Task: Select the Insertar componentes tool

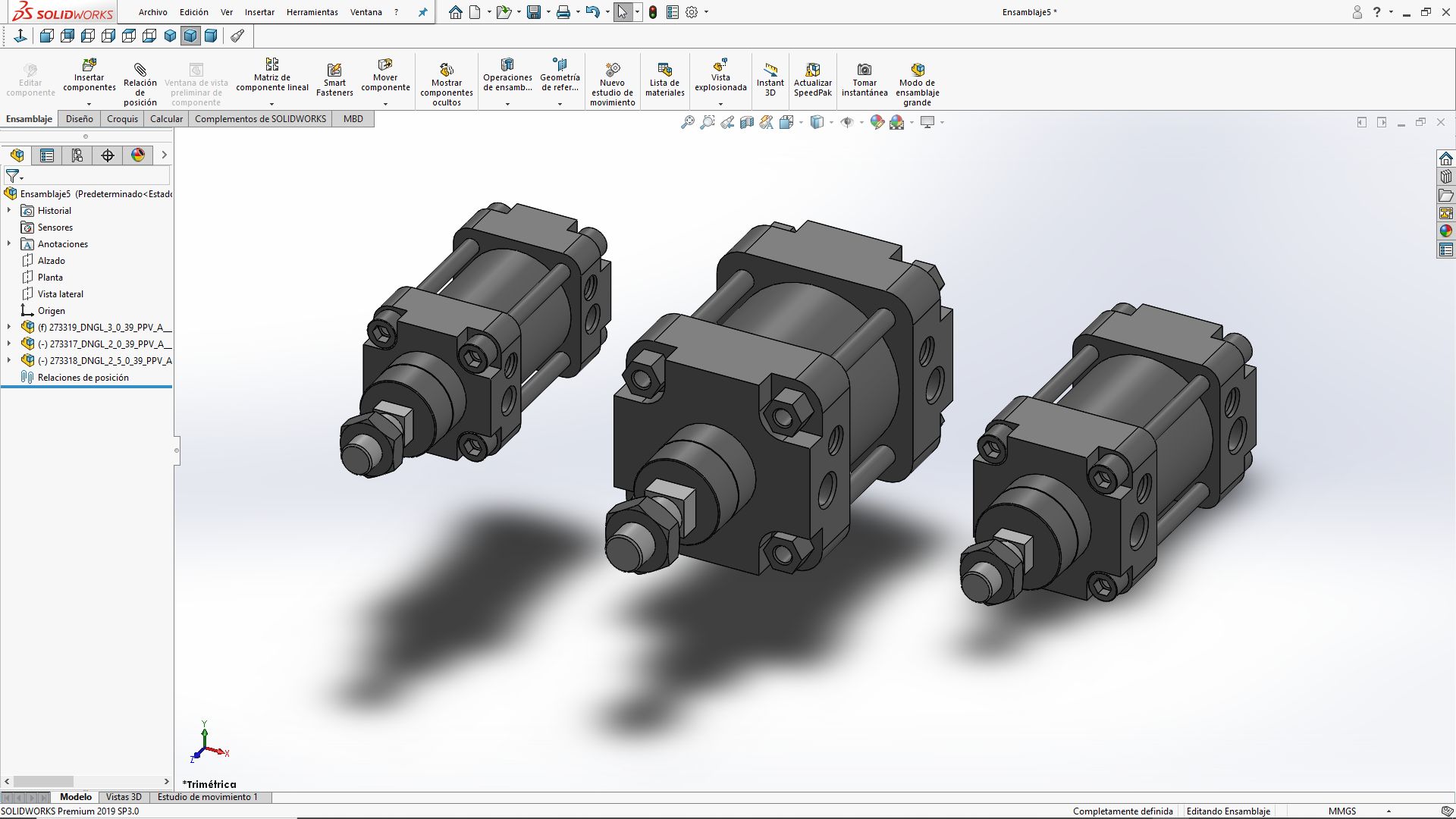Action: [89, 80]
